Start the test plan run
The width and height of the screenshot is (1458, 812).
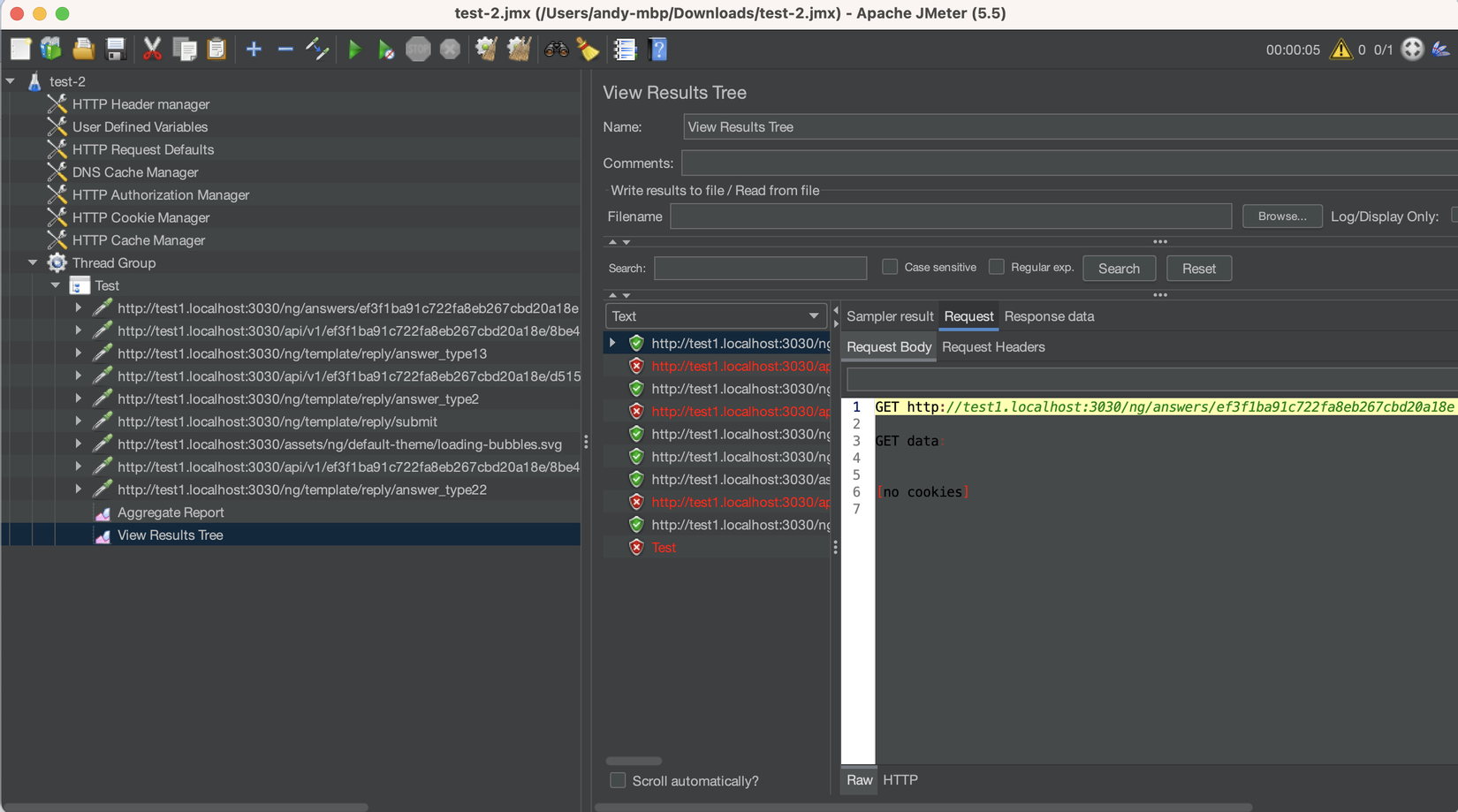[355, 49]
